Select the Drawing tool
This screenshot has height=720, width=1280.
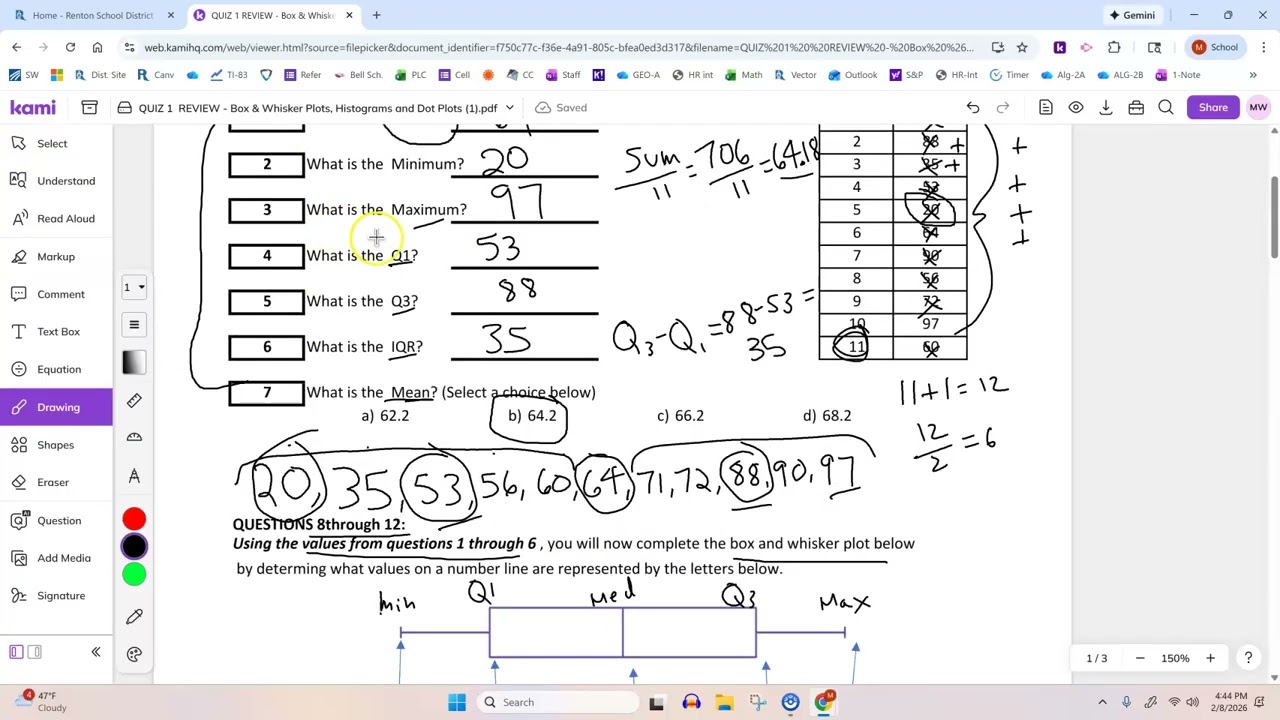[x=56, y=407]
